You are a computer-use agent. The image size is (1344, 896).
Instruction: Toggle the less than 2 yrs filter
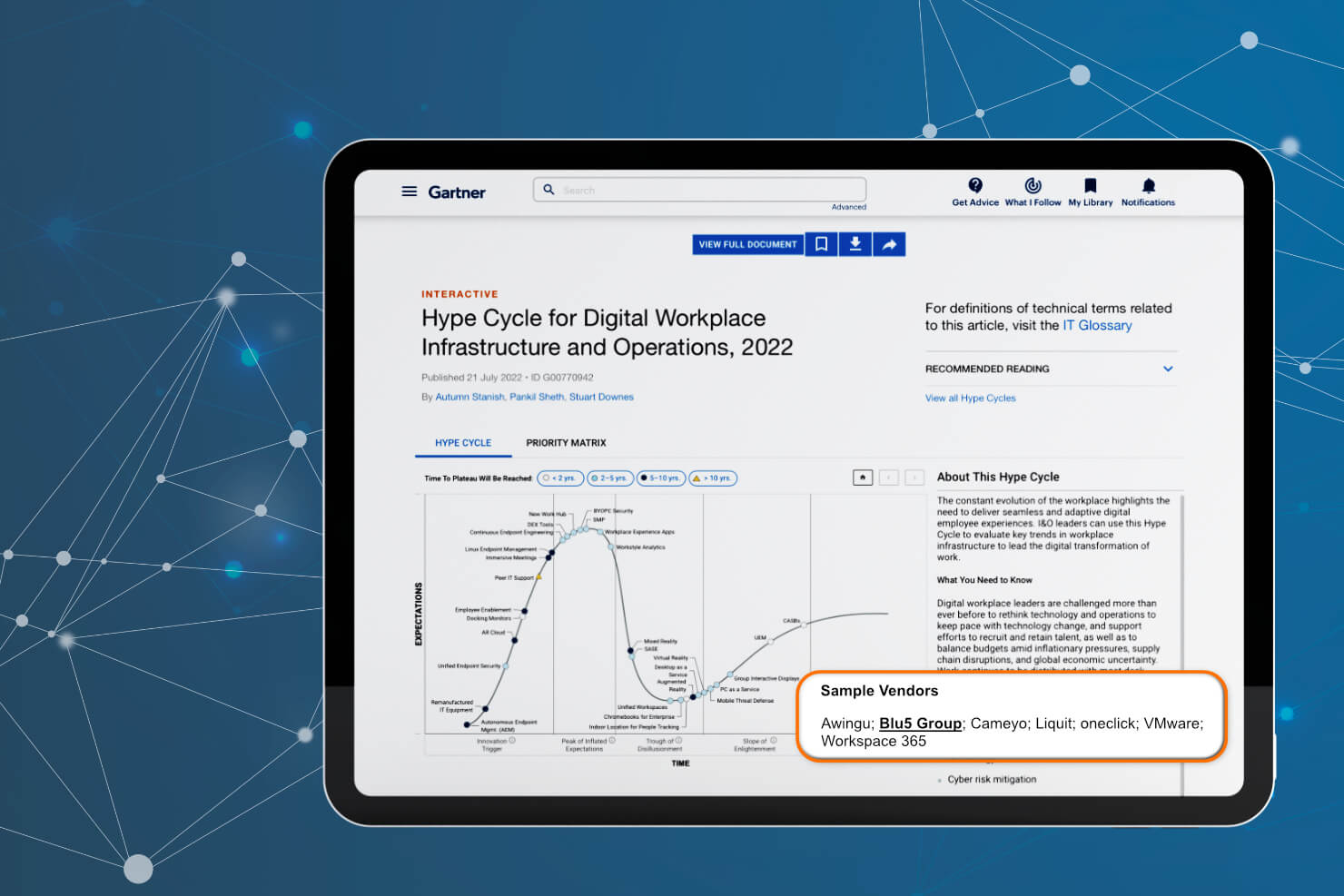tap(560, 478)
